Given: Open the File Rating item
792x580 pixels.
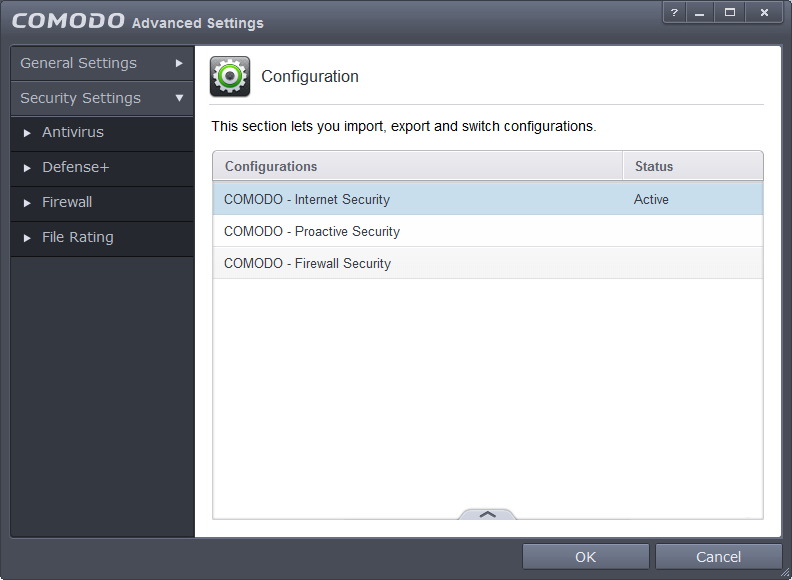Looking at the screenshot, I should (78, 237).
